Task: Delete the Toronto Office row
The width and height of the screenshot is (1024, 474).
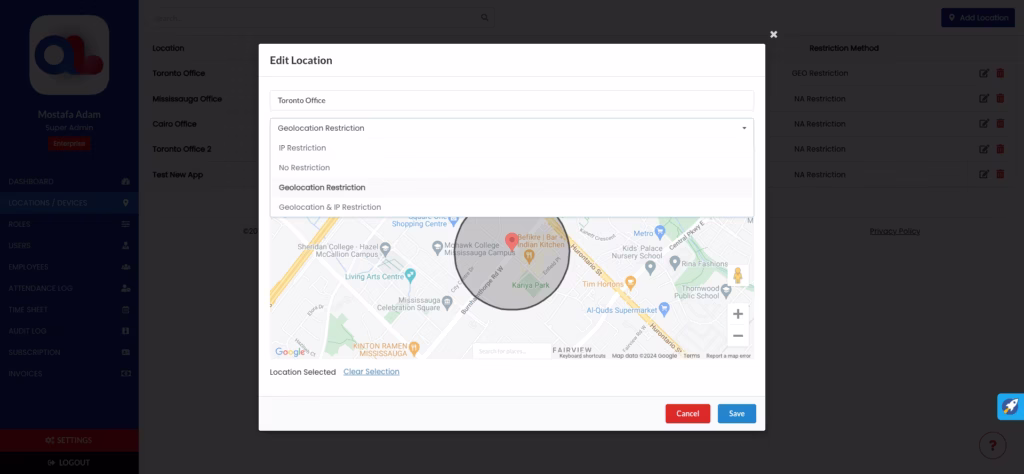Action: (1000, 73)
